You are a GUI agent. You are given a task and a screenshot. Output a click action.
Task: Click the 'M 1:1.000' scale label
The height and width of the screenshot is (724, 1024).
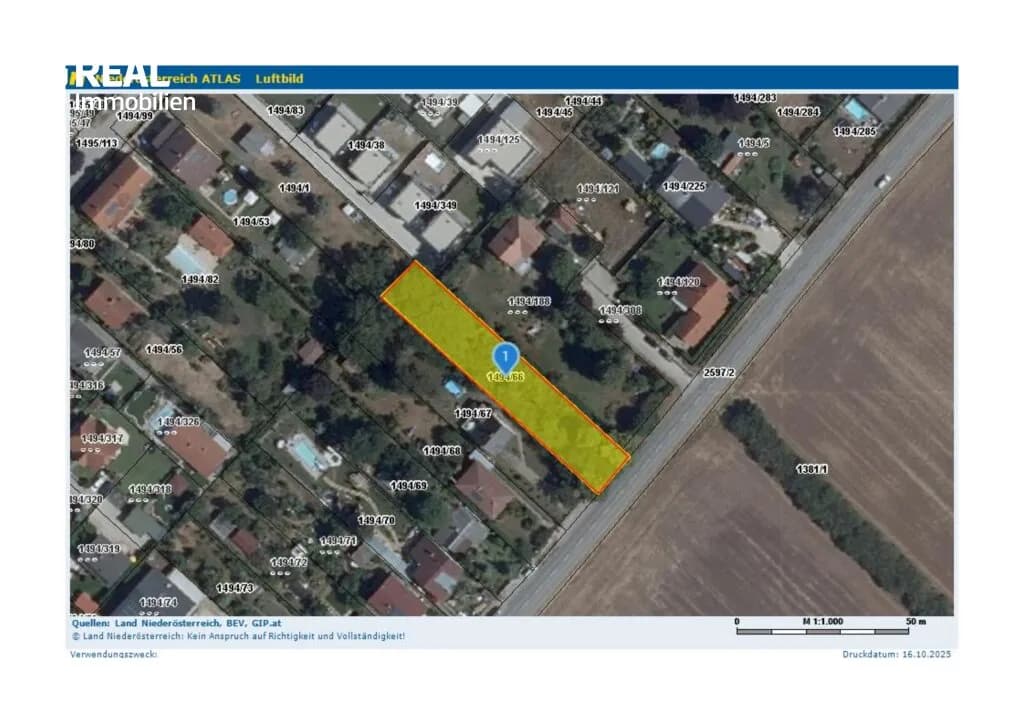[823, 622]
